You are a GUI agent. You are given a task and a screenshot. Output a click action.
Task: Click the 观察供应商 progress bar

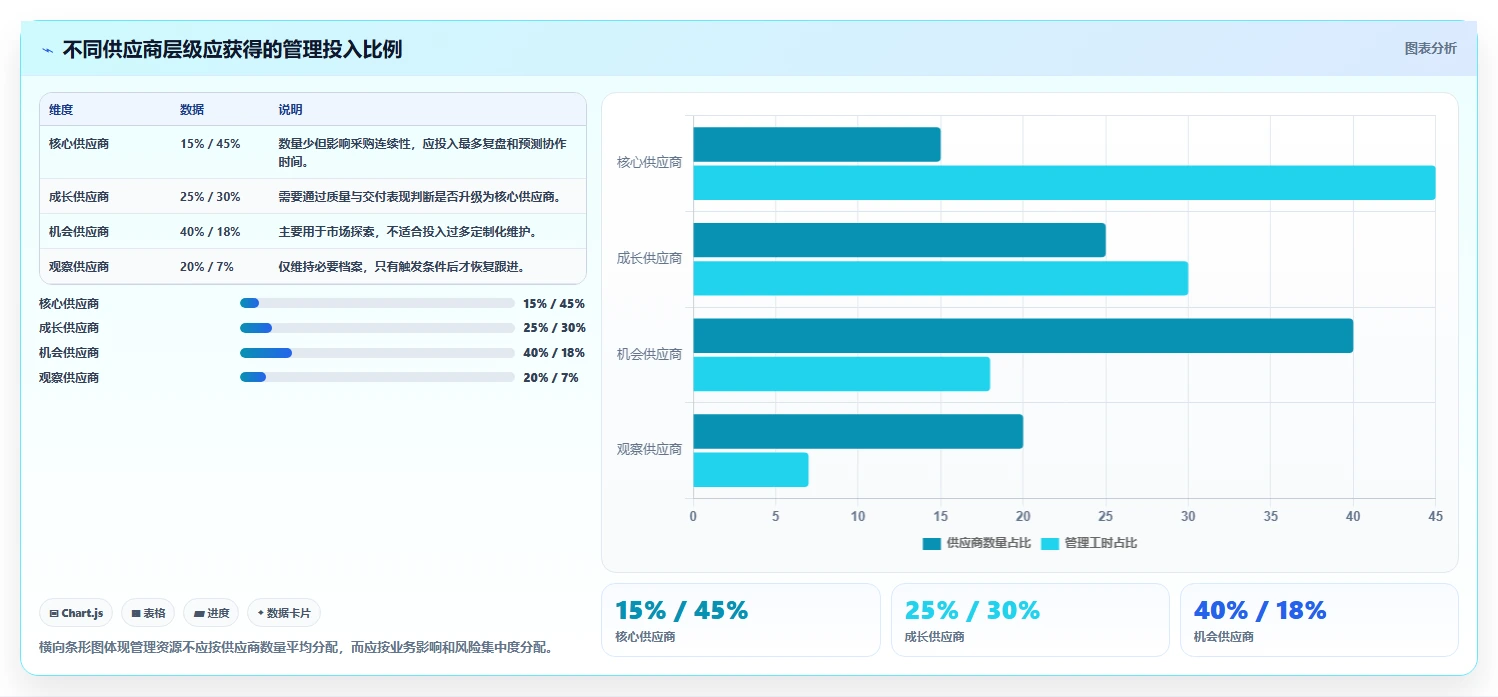[x=377, y=377]
